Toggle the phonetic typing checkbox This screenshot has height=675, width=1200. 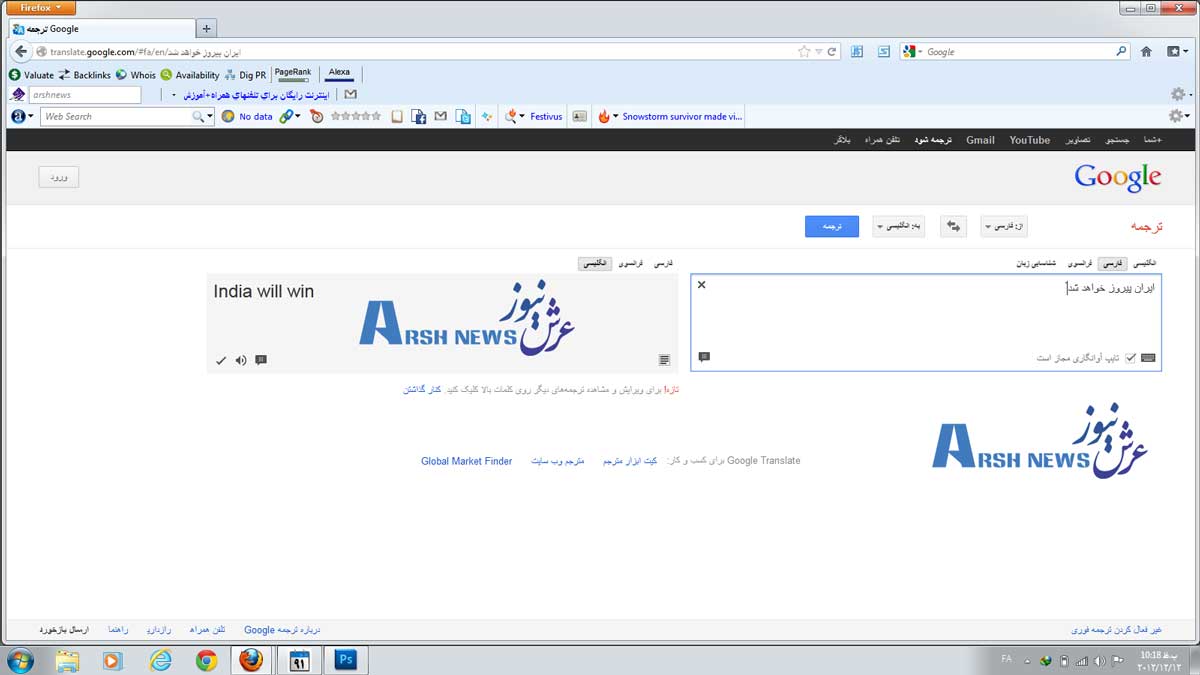click(x=1130, y=358)
